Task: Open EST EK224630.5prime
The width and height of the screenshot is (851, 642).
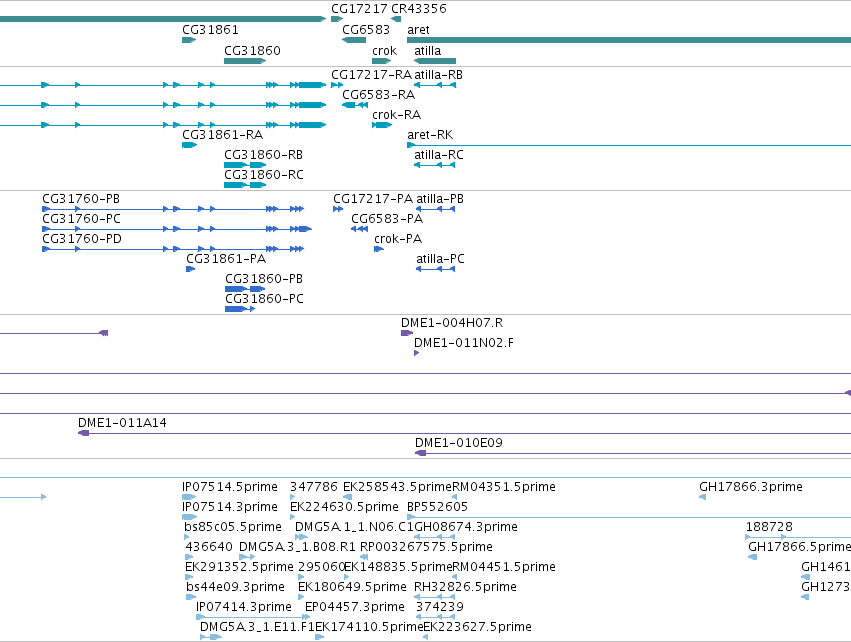Action: point(344,507)
